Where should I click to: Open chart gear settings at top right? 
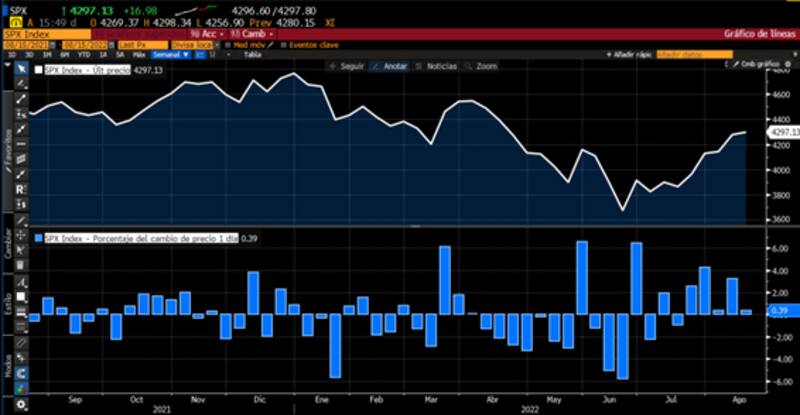coord(787,63)
